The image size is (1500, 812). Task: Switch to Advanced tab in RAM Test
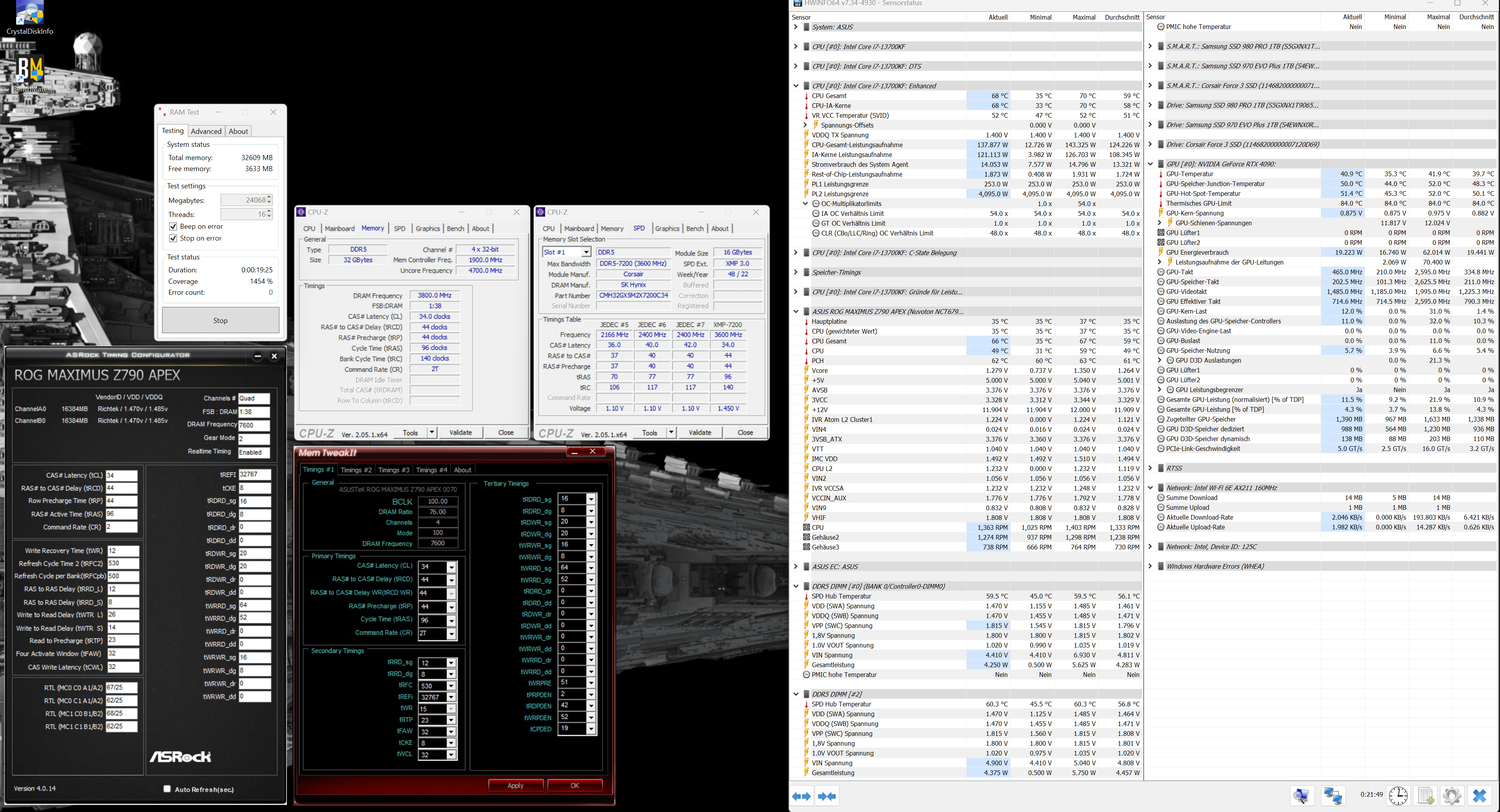click(x=206, y=131)
